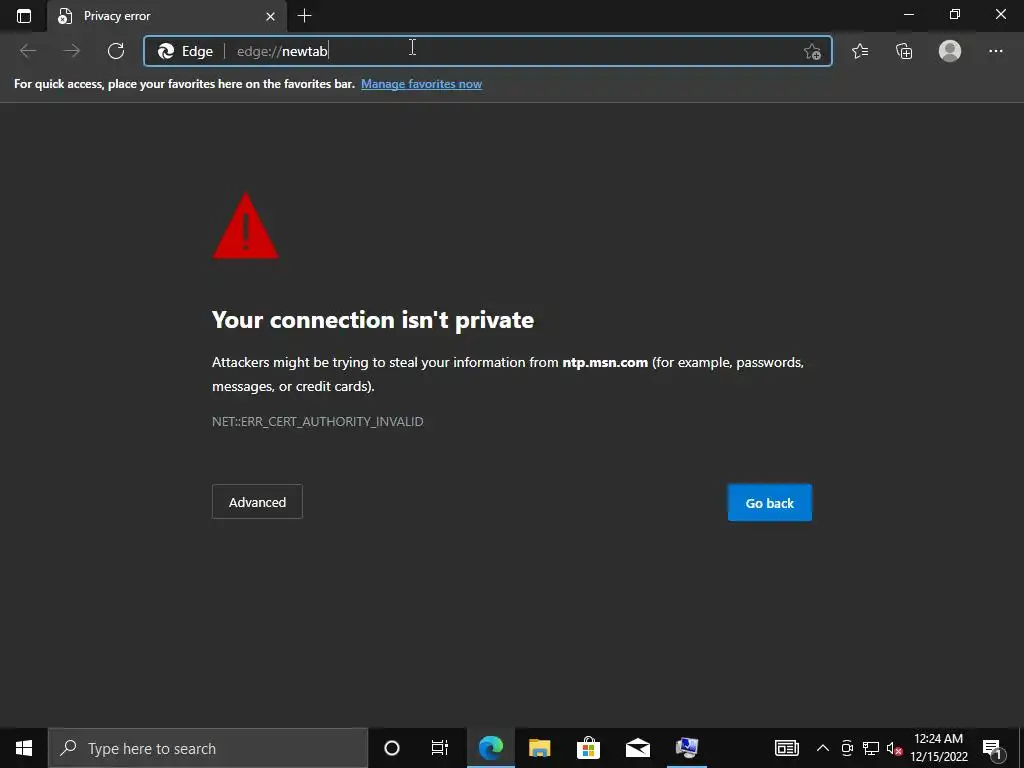
Task: Open a new tab with plus icon
Action: point(304,16)
